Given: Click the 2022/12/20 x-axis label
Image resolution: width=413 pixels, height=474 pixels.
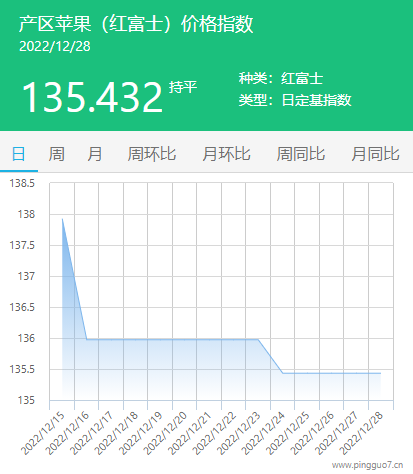Looking at the screenshot, I should coord(165,433).
